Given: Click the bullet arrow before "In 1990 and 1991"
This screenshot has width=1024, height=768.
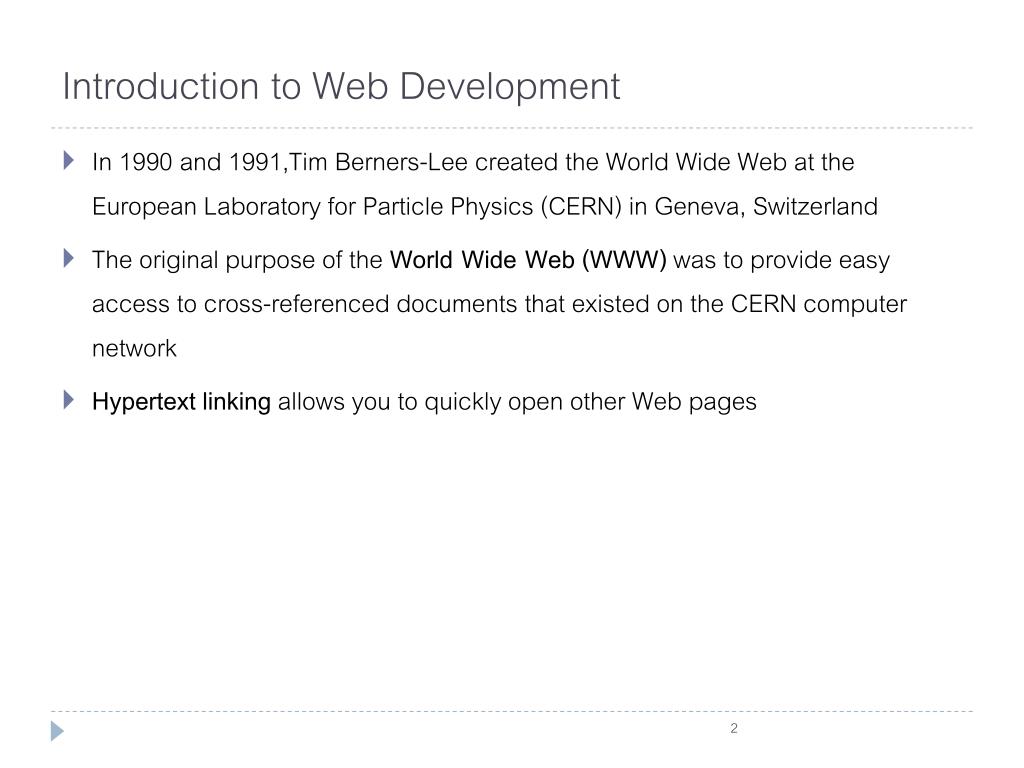Looking at the screenshot, I should [69, 160].
